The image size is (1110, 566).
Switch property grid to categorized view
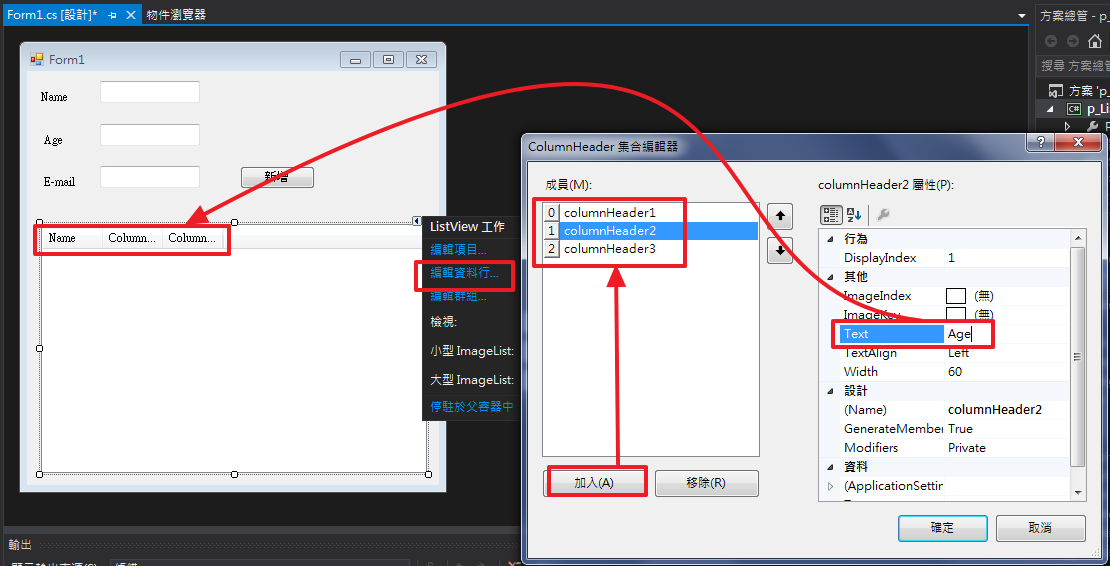coord(831,215)
